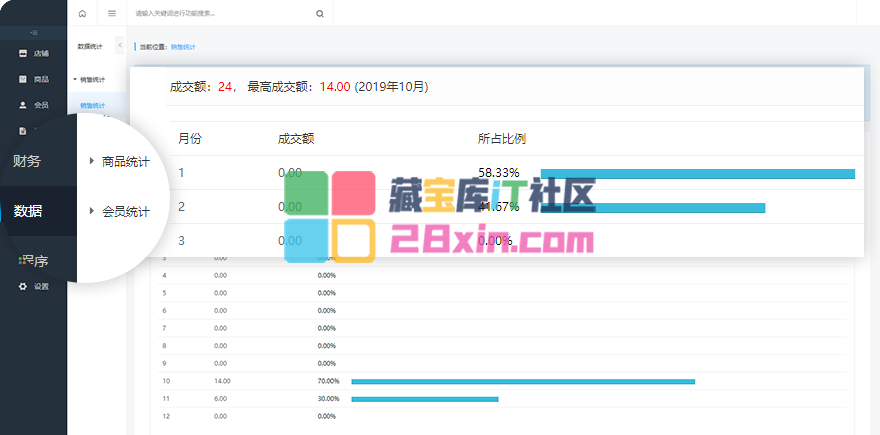Collapse the 数据统计 panel with chevron
Image resolution: width=880 pixels, height=435 pixels.
tap(120, 45)
